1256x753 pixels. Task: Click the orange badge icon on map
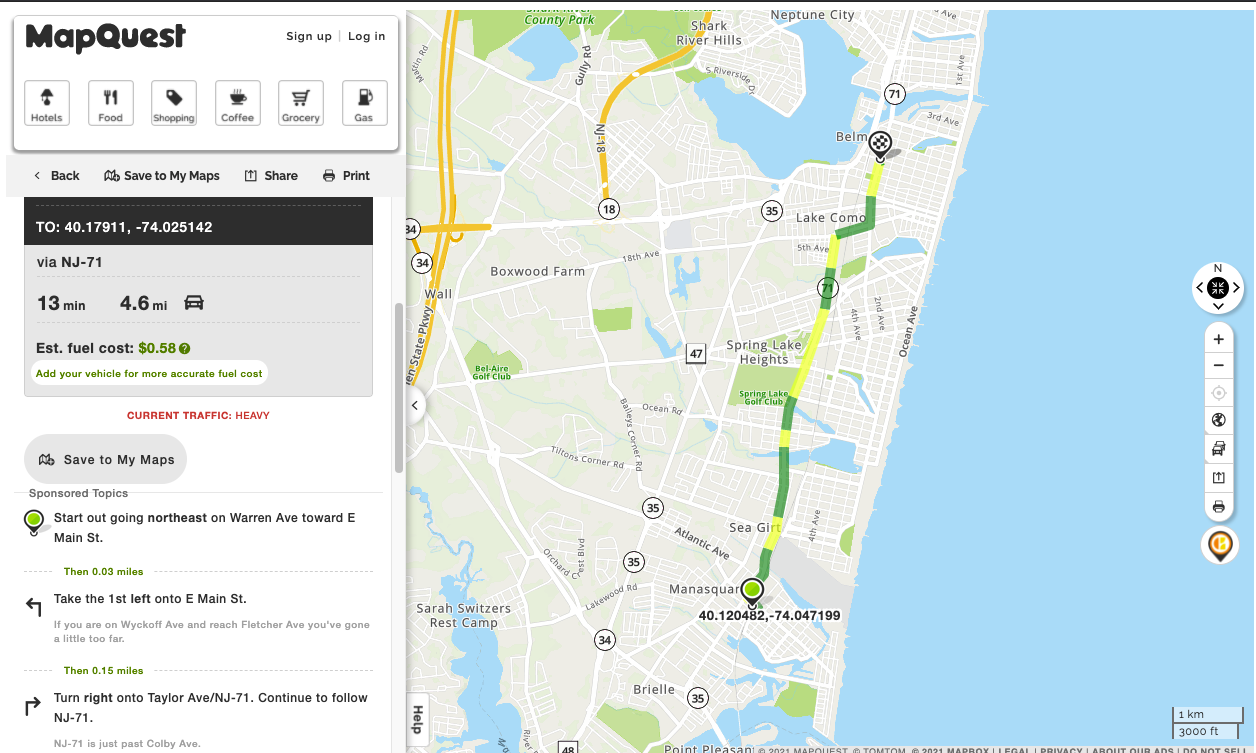click(x=1219, y=545)
